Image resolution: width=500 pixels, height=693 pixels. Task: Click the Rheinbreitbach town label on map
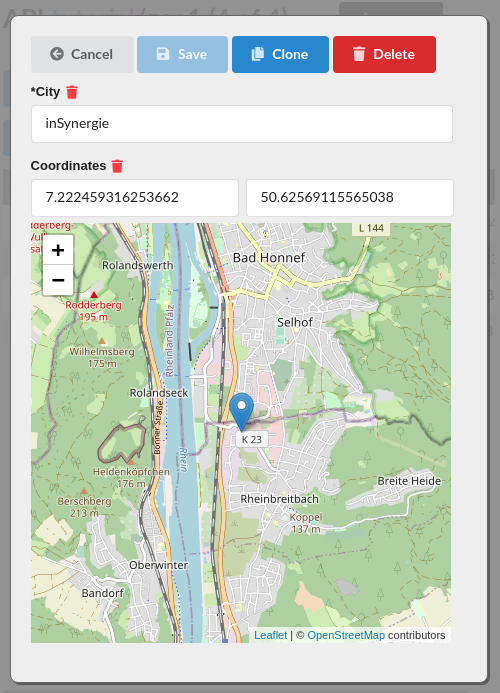coord(279,499)
